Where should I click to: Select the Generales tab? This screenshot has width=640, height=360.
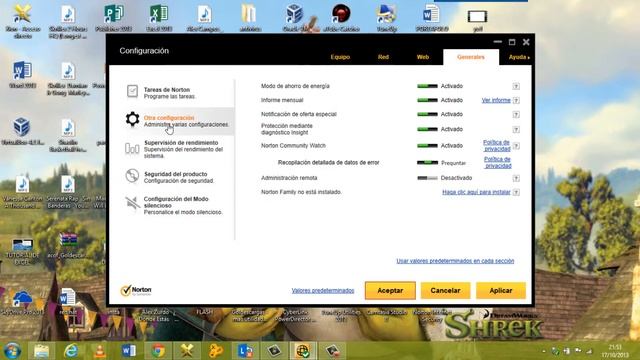471,57
